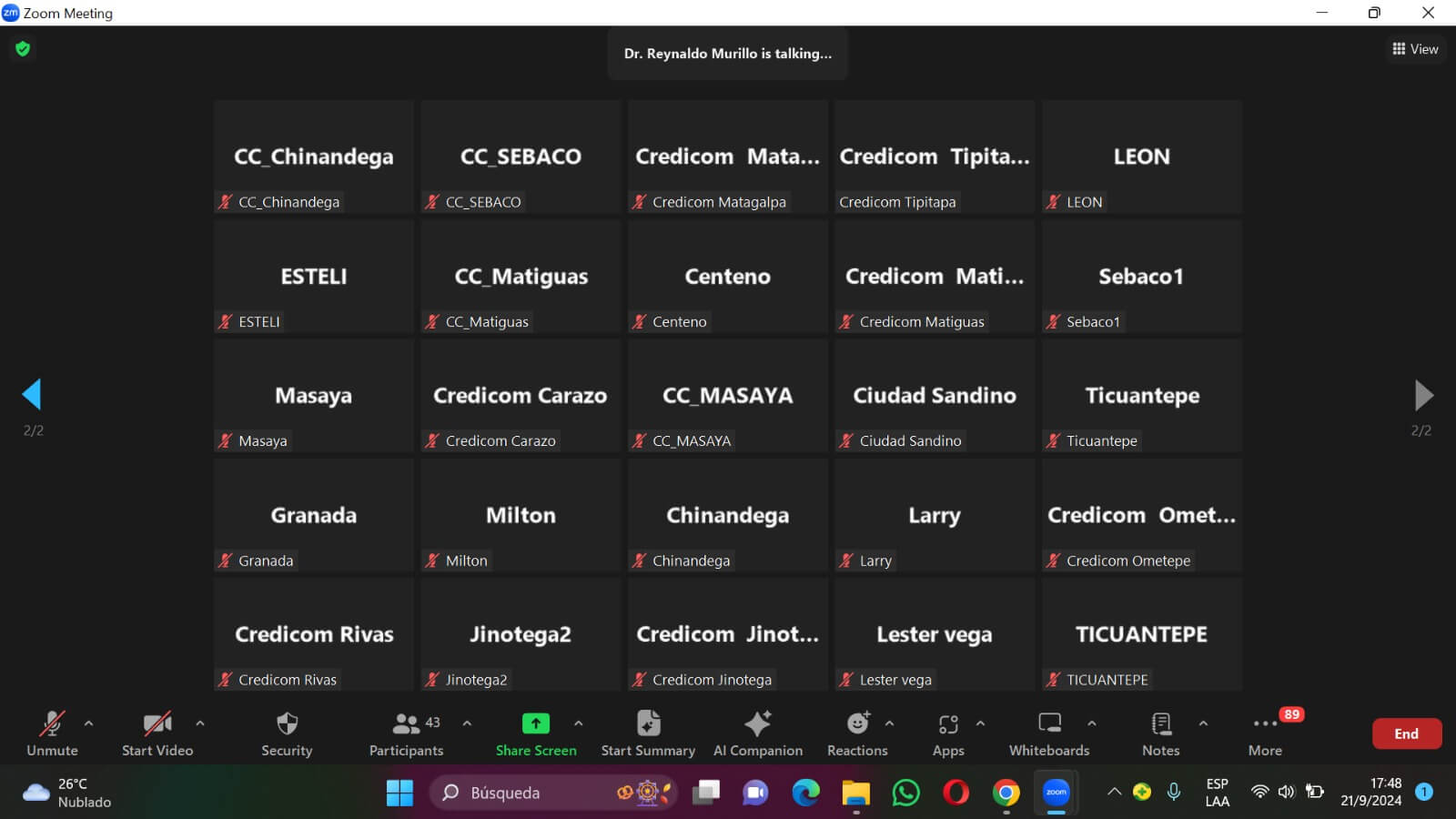
Task: Open the More options menu
Action: (1265, 725)
